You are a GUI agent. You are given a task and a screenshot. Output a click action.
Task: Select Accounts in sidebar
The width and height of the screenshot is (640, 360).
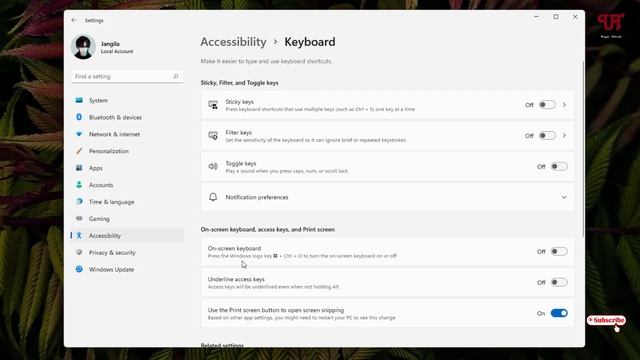[x=127, y=185]
